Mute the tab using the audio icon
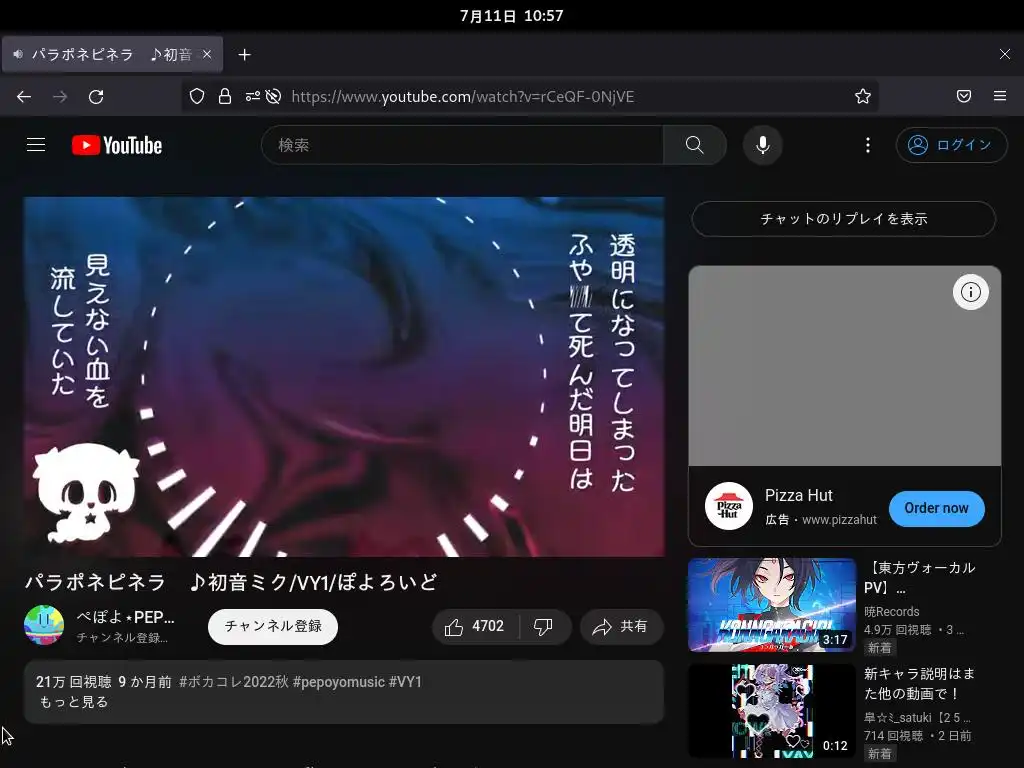Viewport: 1024px width, 768px height. [x=18, y=54]
